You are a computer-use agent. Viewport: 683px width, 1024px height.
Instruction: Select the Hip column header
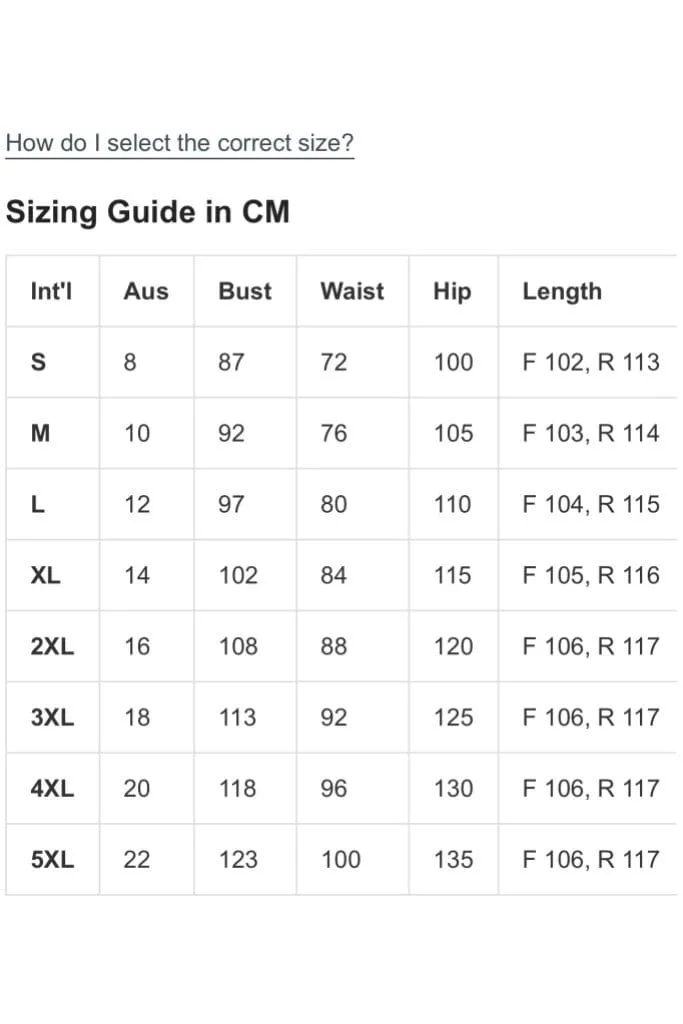click(453, 291)
